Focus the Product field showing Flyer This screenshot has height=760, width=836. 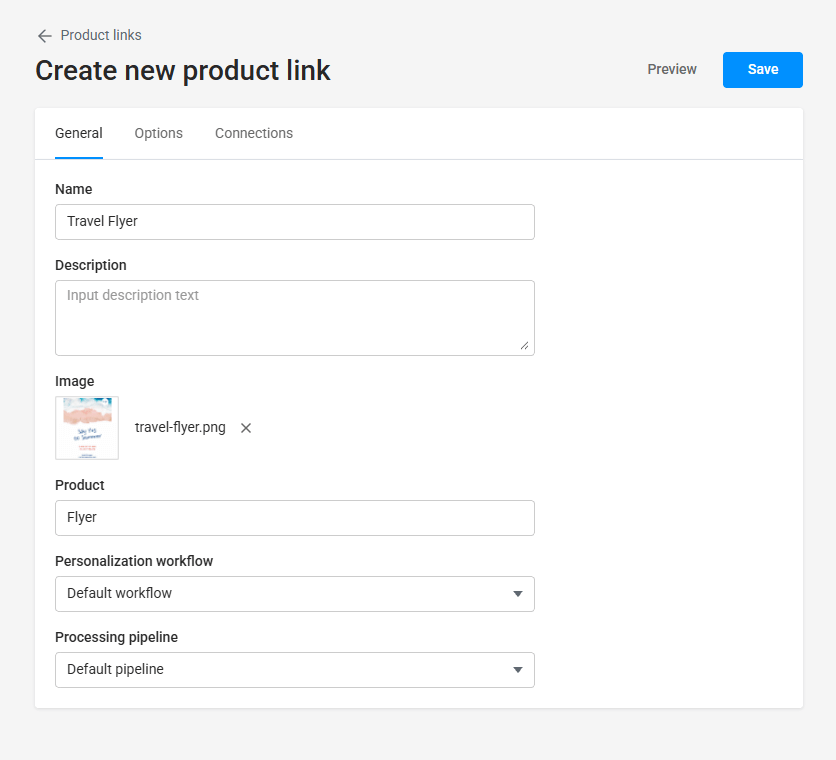click(295, 517)
